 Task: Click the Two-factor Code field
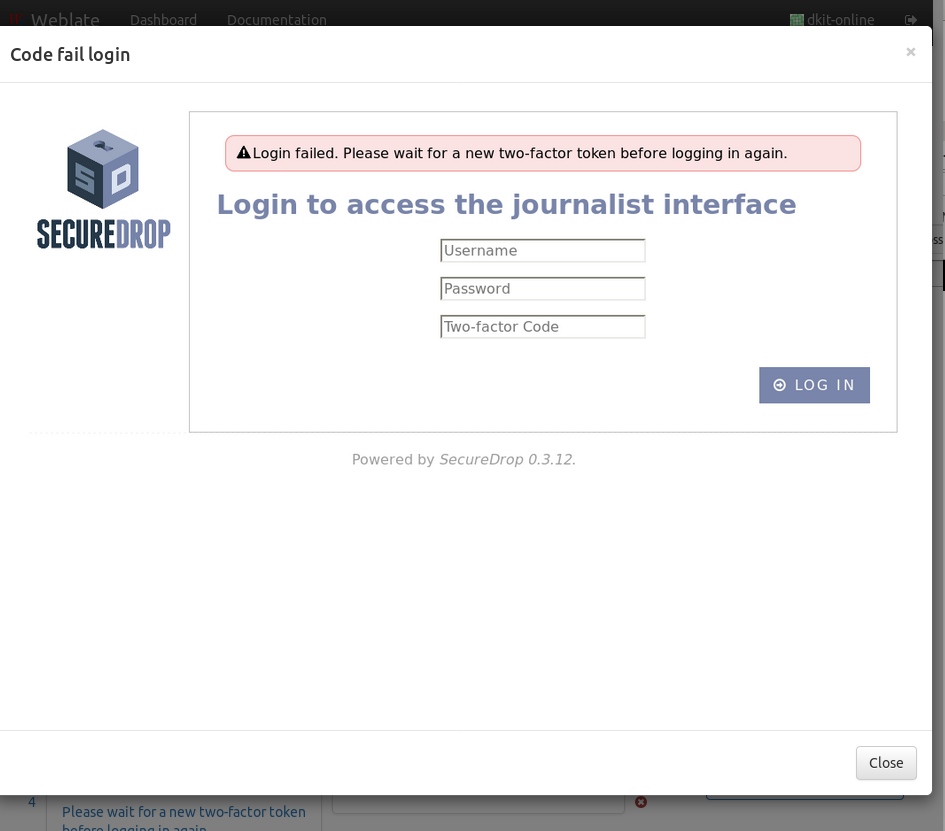point(542,327)
